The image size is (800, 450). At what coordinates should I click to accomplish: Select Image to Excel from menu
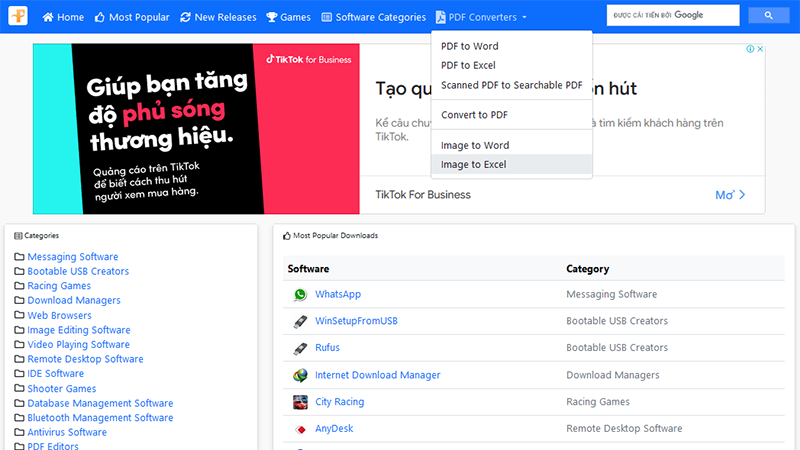[x=473, y=165]
